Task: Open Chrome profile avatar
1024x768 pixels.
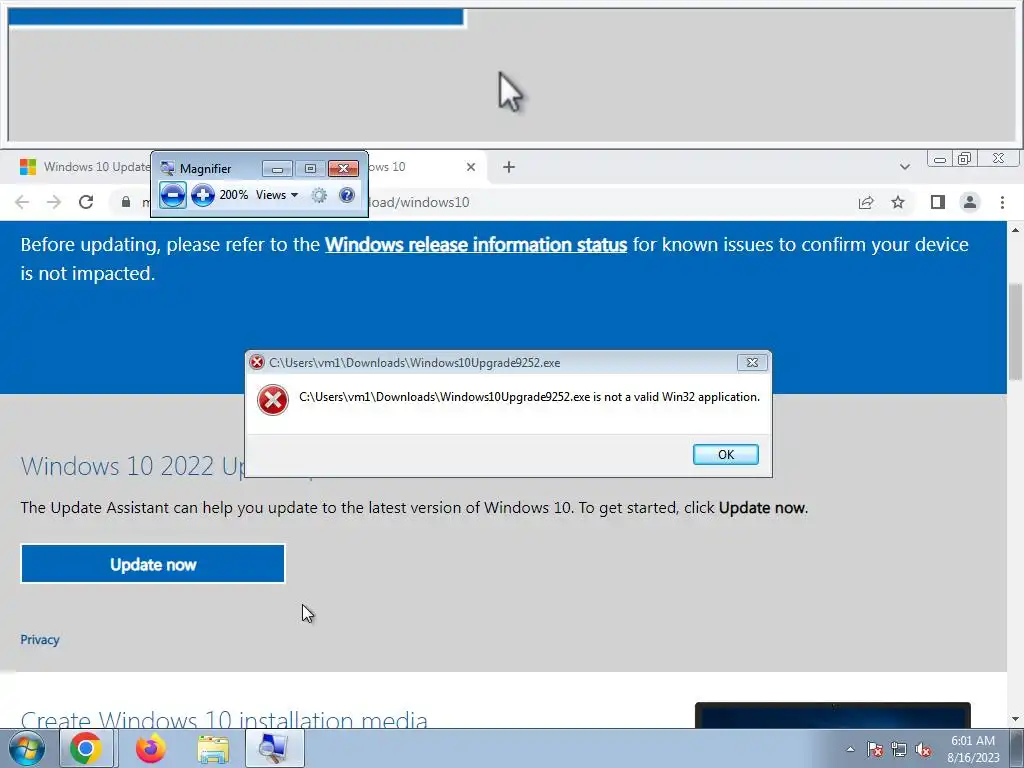Action: (970, 202)
